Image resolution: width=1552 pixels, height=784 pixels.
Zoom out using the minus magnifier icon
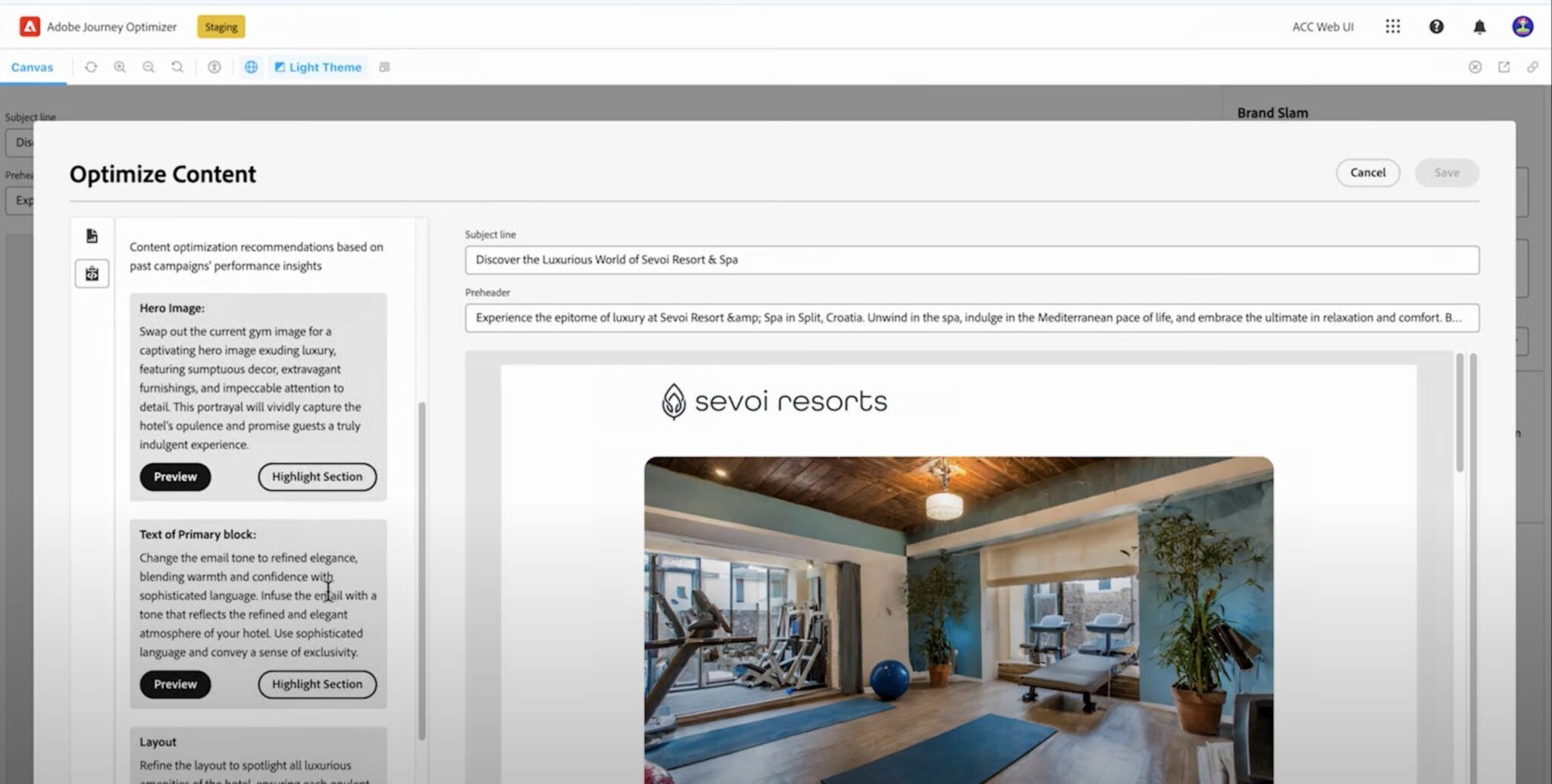[x=149, y=67]
